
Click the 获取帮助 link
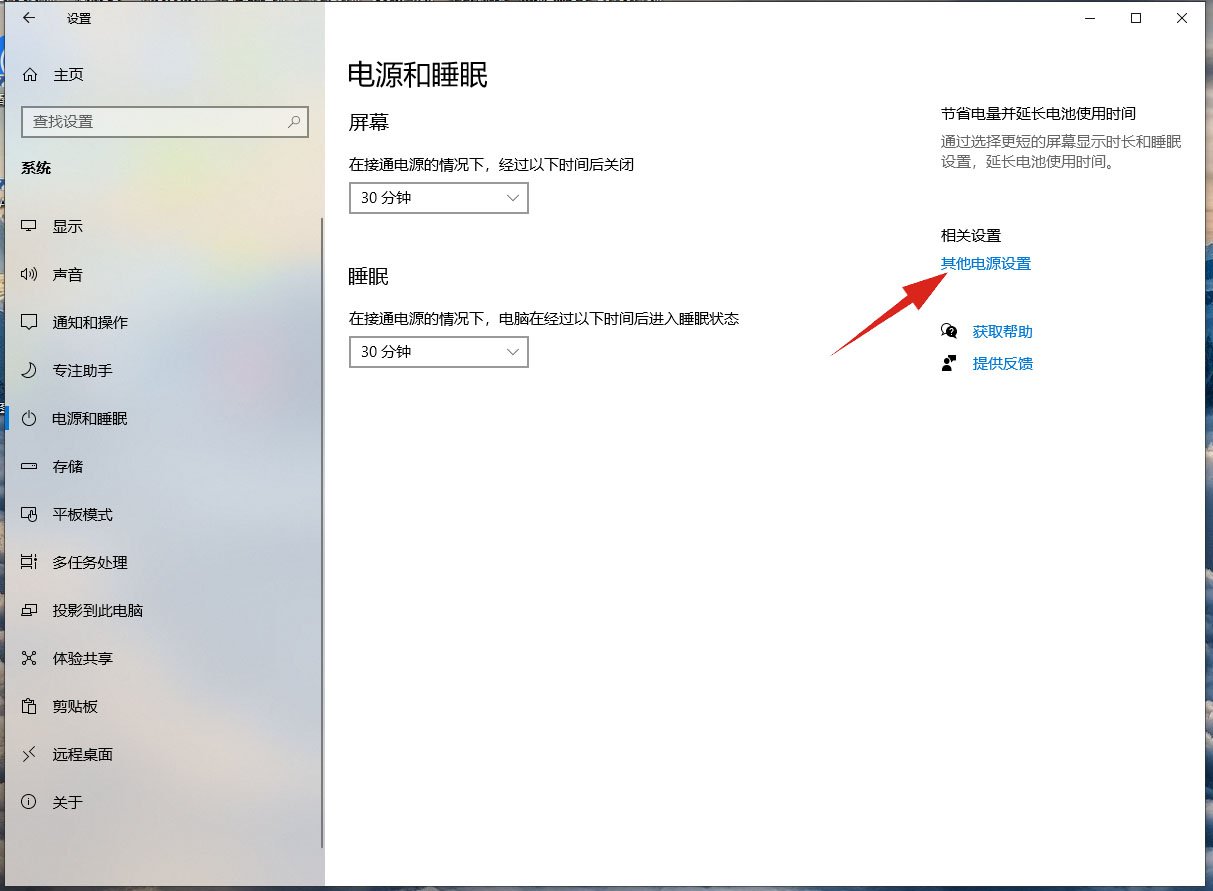[1003, 330]
